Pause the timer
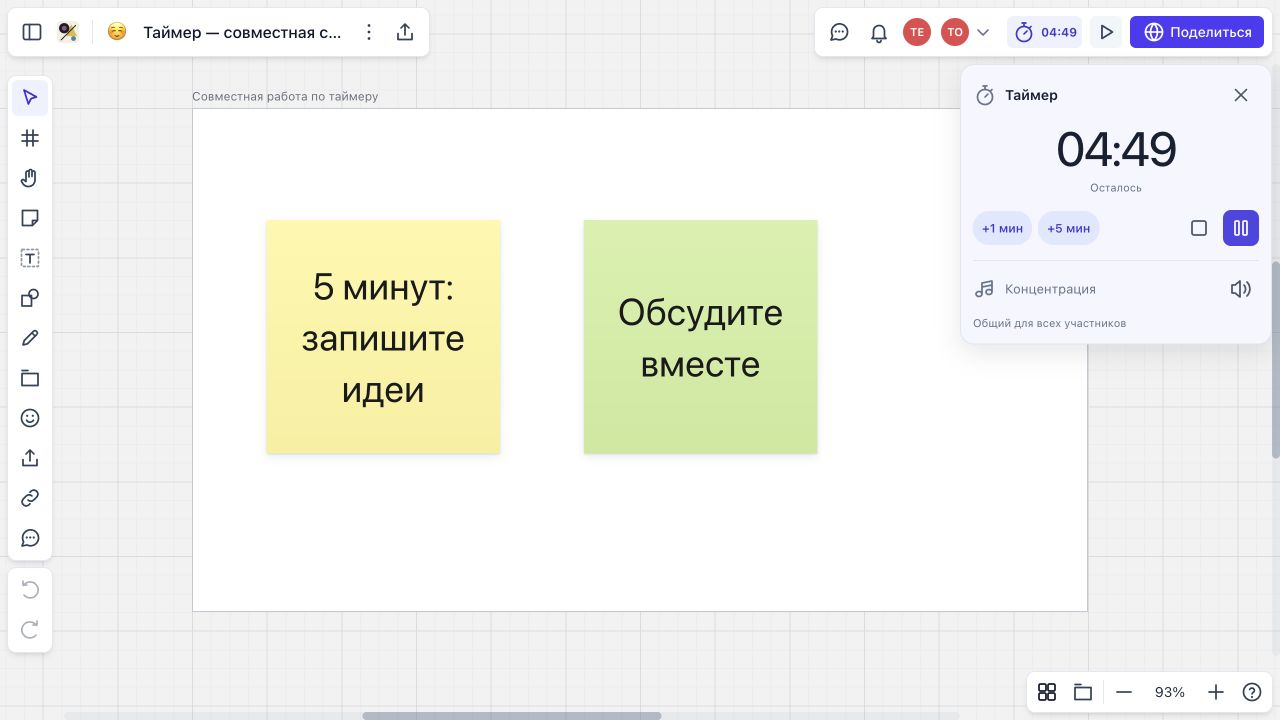Image resolution: width=1280 pixels, height=720 pixels. (1241, 228)
